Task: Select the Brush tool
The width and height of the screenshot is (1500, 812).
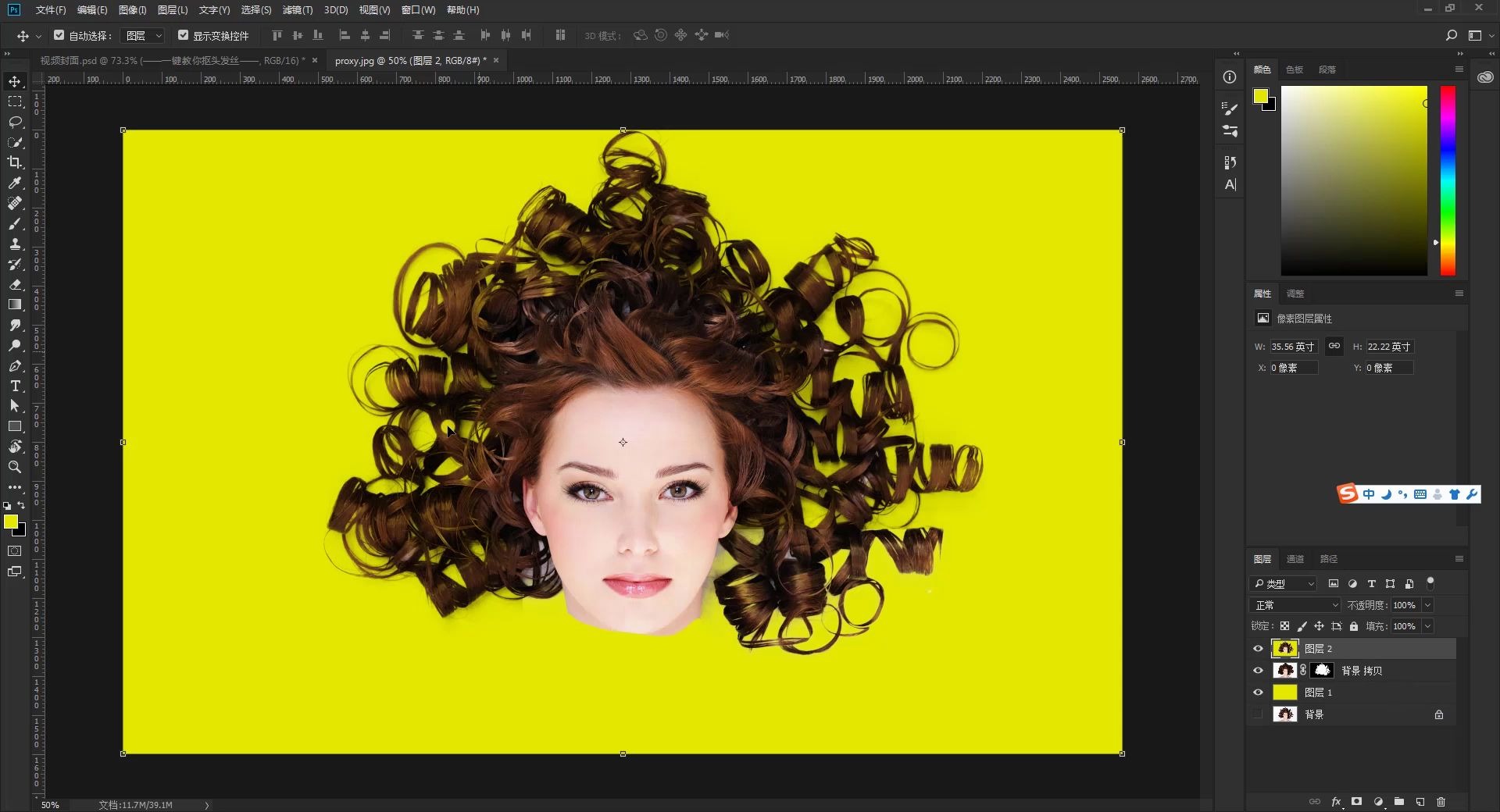Action: 15,223
